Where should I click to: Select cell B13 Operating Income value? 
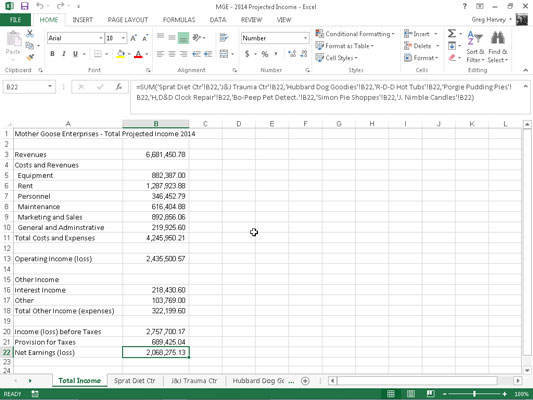click(x=156, y=259)
